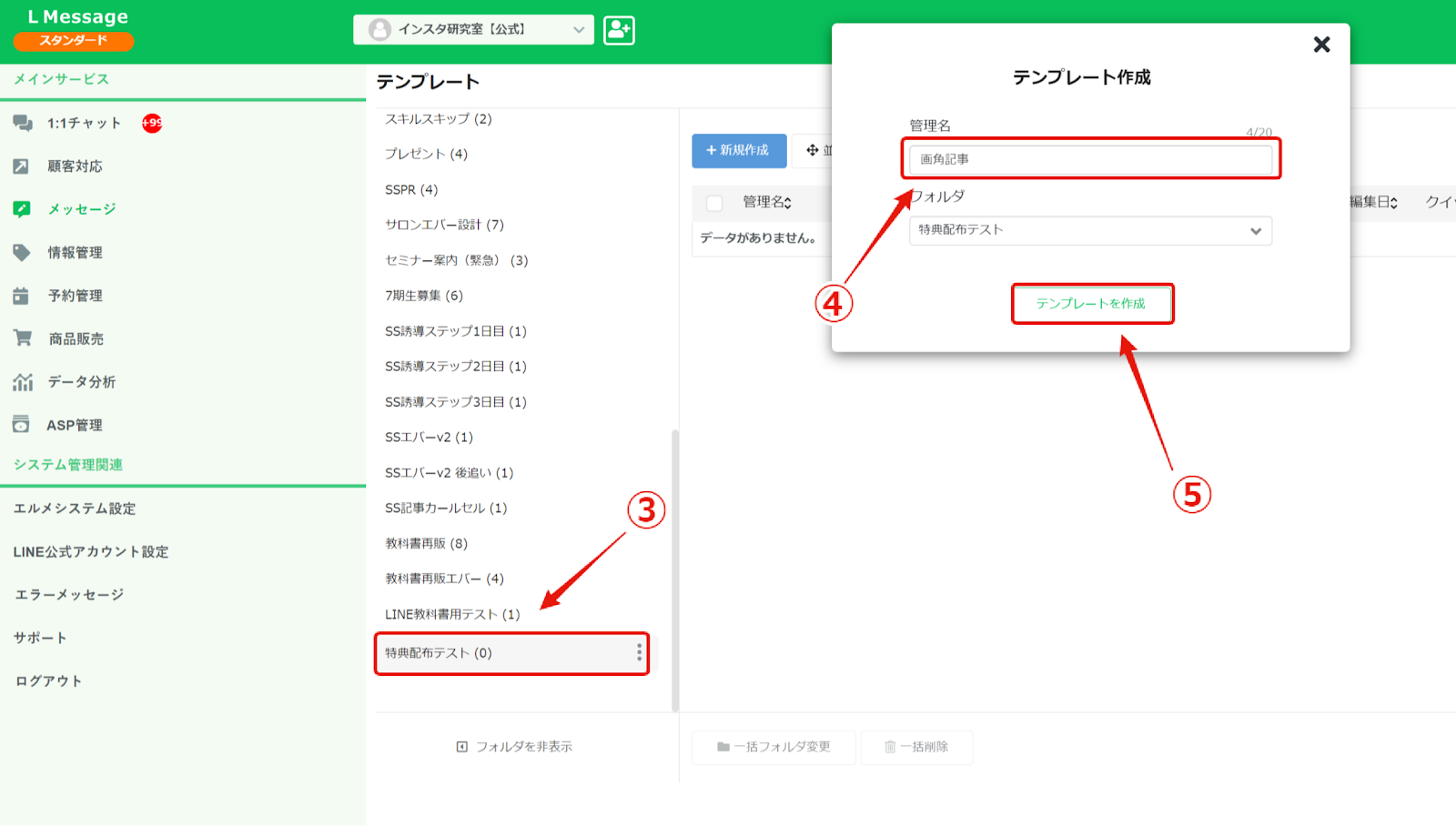This screenshot has height=826, width=1456.
Task: Select the SSエバーv2 (1) folder
Action: [x=429, y=437]
